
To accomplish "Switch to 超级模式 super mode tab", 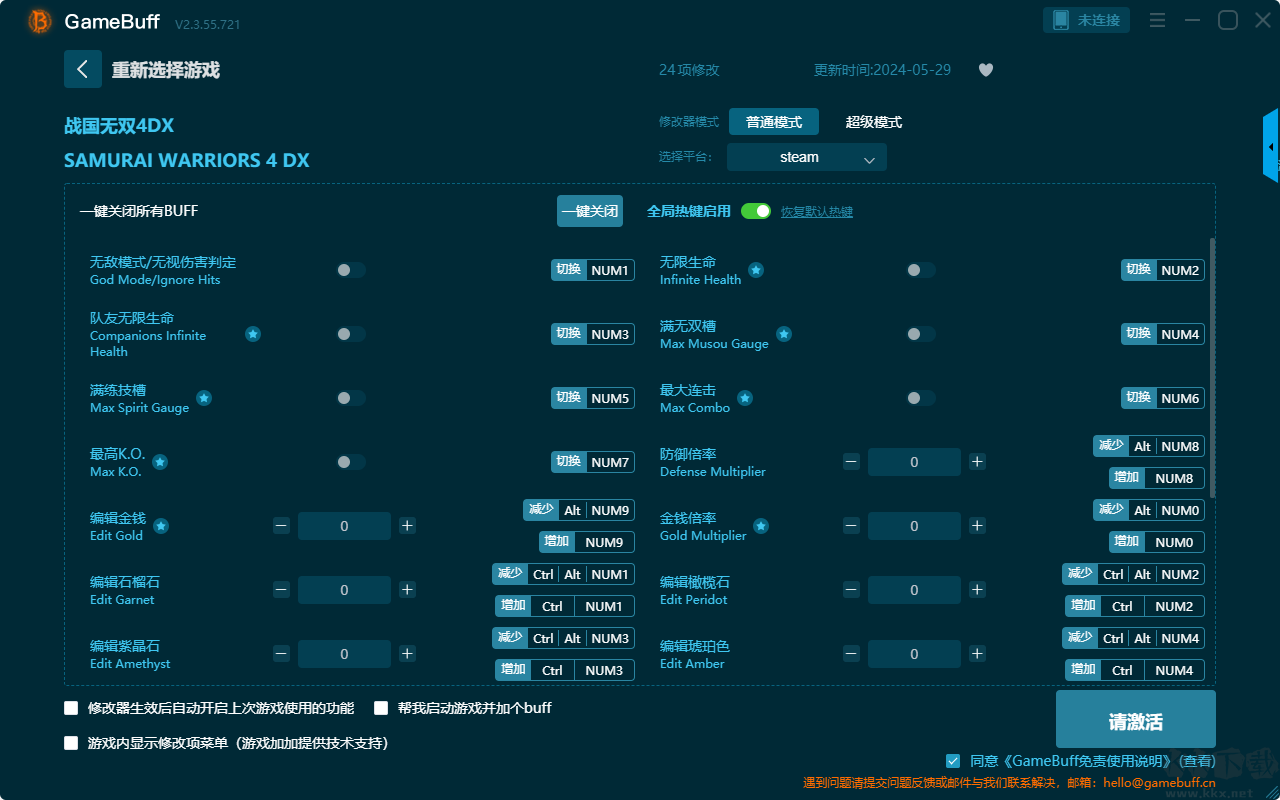I will click(874, 122).
